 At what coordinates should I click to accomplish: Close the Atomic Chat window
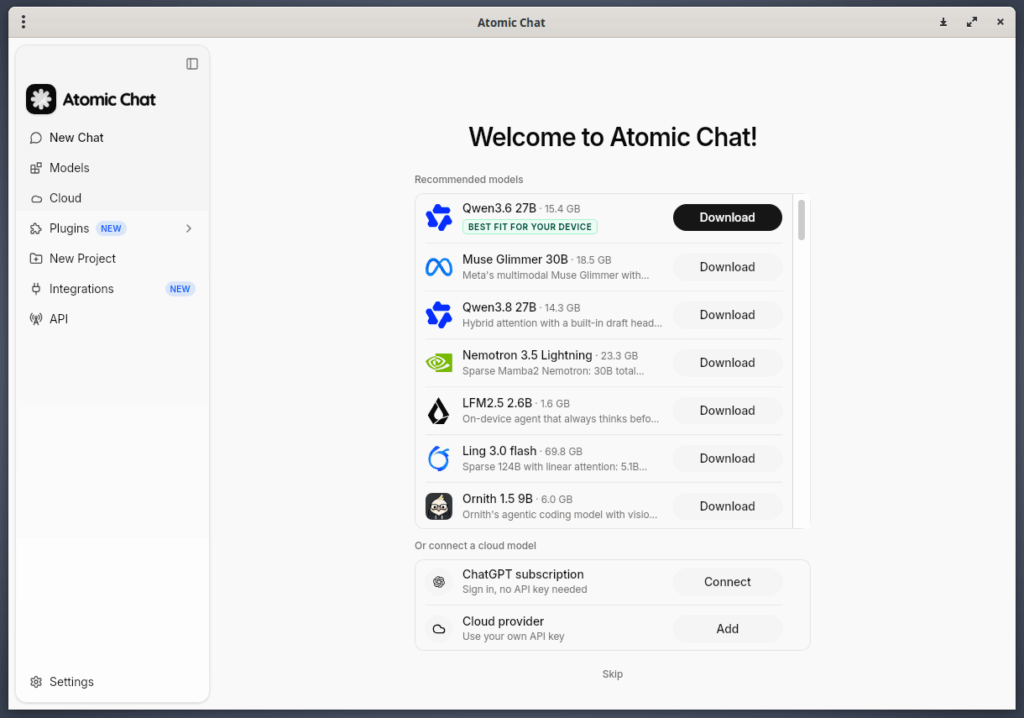point(1000,22)
